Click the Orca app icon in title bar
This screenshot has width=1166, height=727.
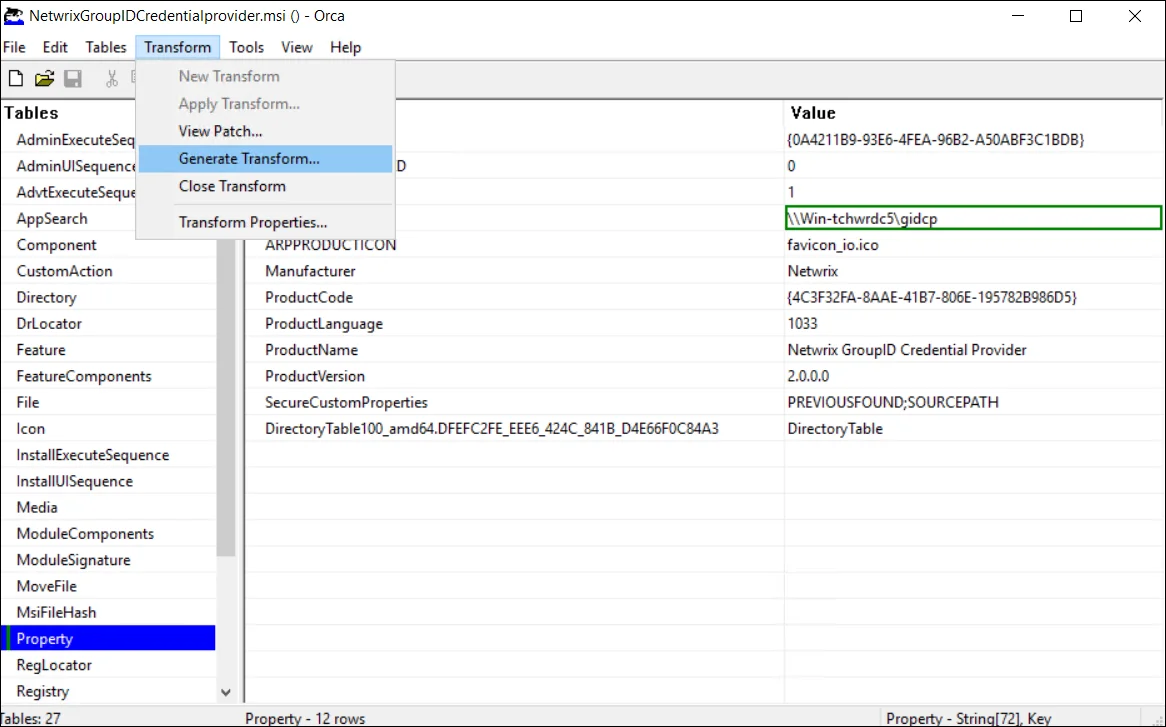pos(13,16)
